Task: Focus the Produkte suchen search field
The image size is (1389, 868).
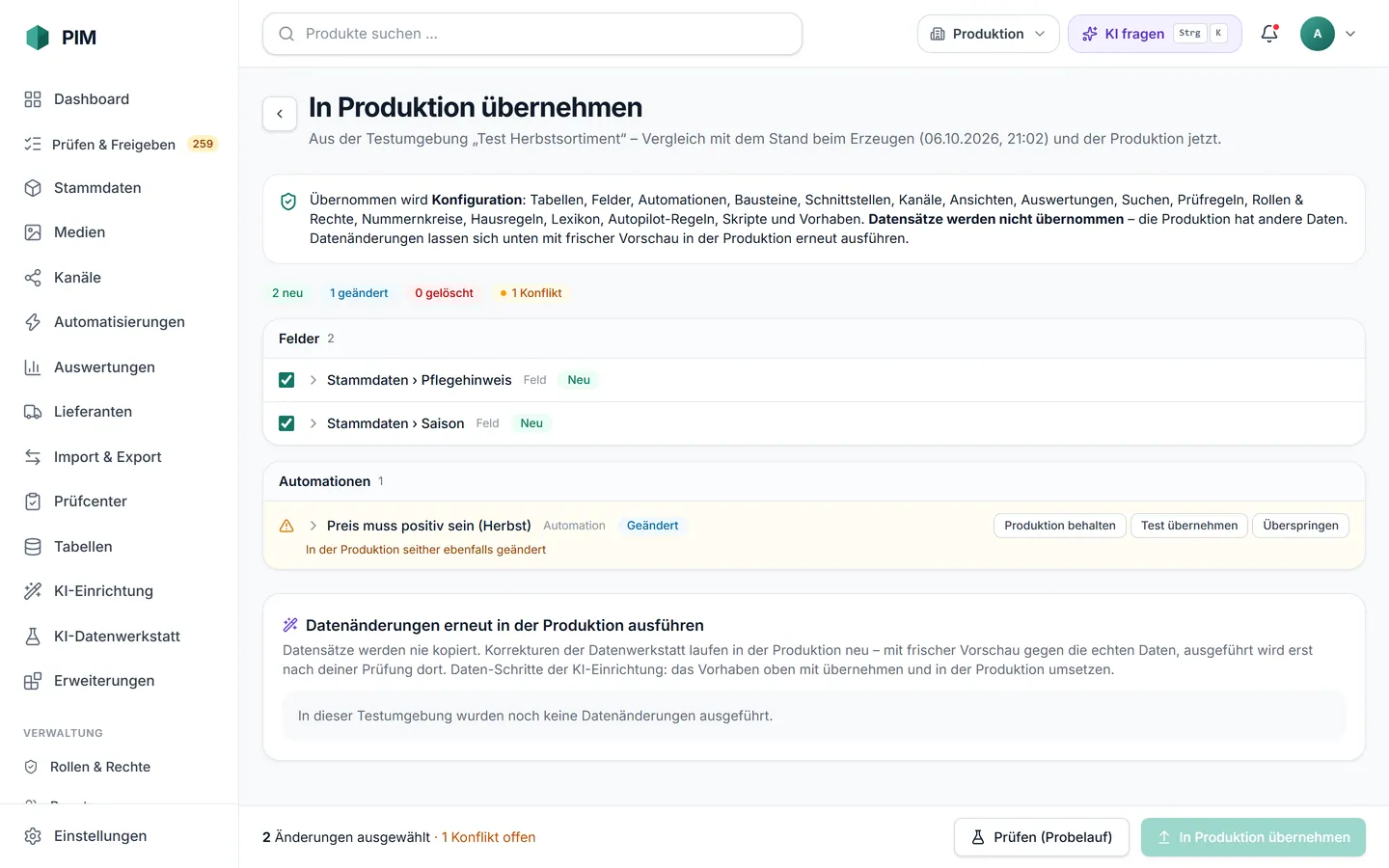Action: tap(532, 34)
